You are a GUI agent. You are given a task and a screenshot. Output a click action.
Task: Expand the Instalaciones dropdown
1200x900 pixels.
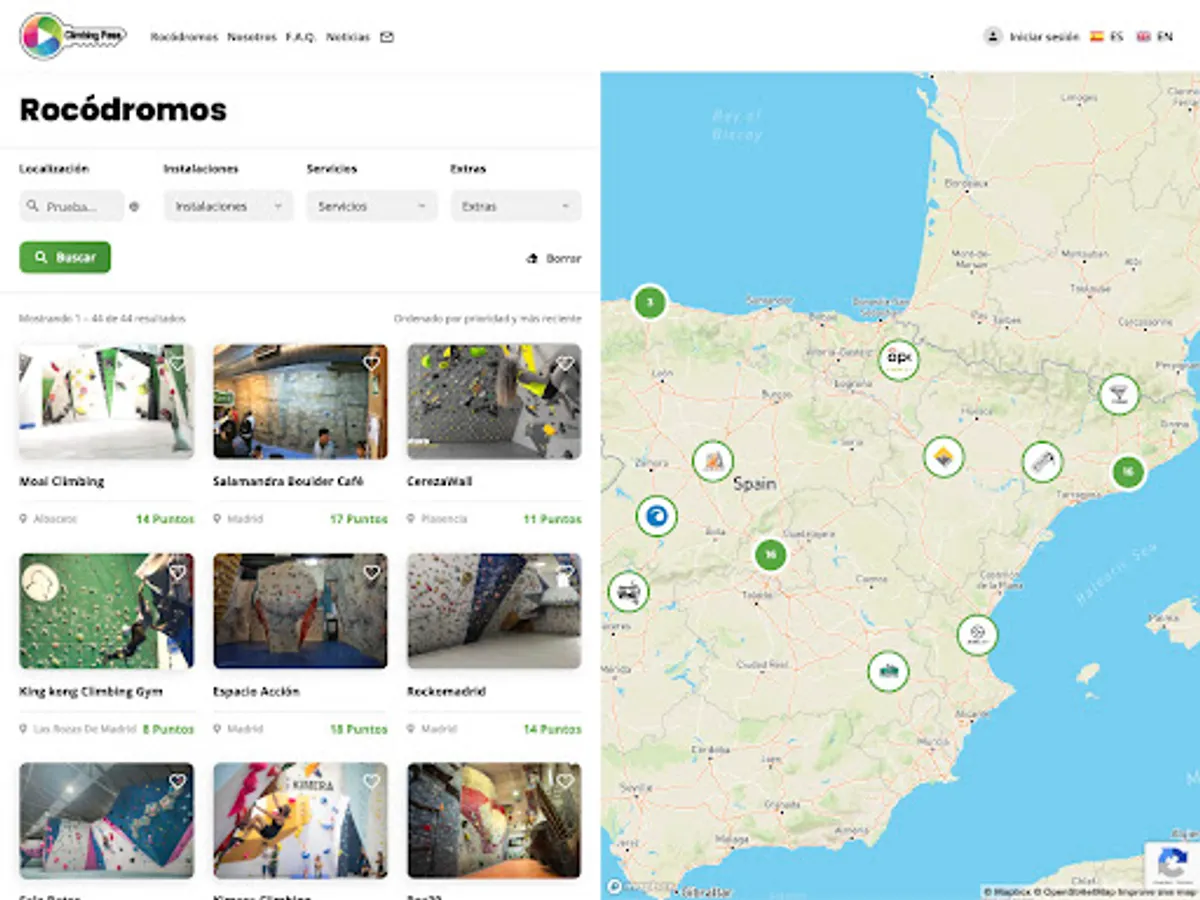(229, 206)
